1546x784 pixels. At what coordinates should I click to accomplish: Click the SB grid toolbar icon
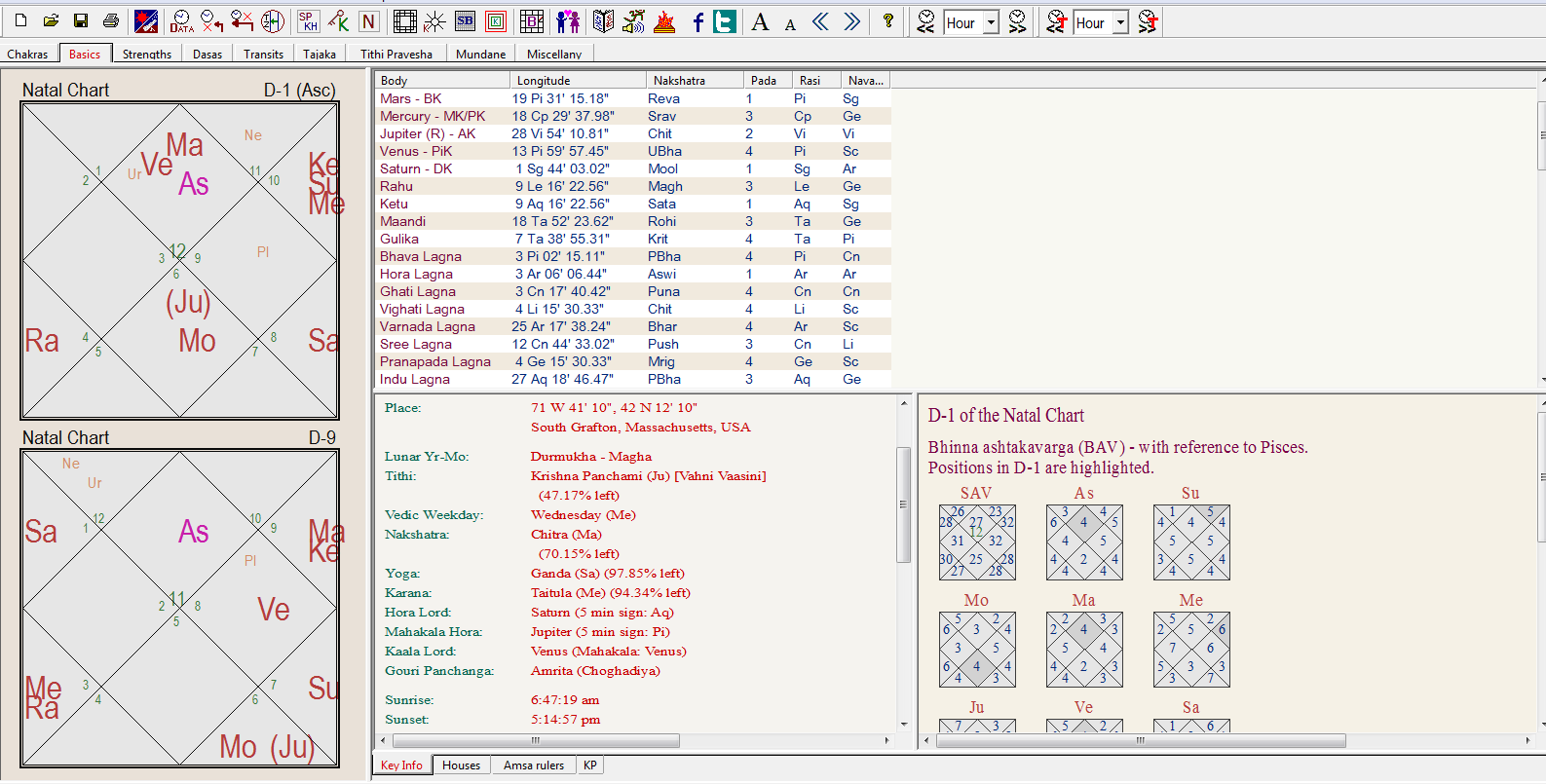tap(466, 21)
